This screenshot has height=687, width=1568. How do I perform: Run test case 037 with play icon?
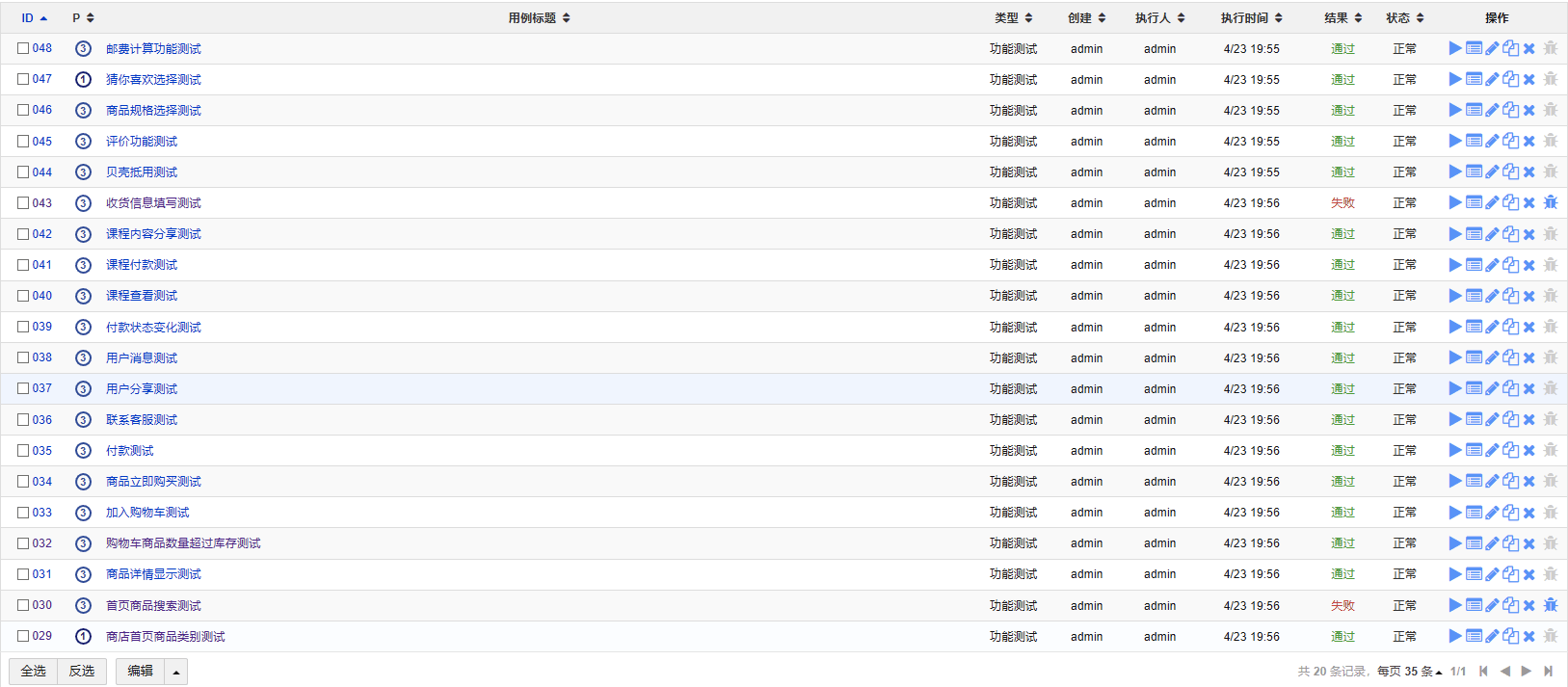1455,388
